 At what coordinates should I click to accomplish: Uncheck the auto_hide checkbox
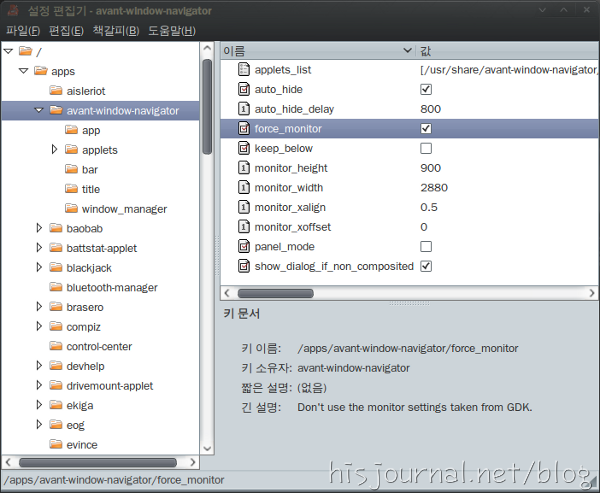pyautogui.click(x=426, y=89)
